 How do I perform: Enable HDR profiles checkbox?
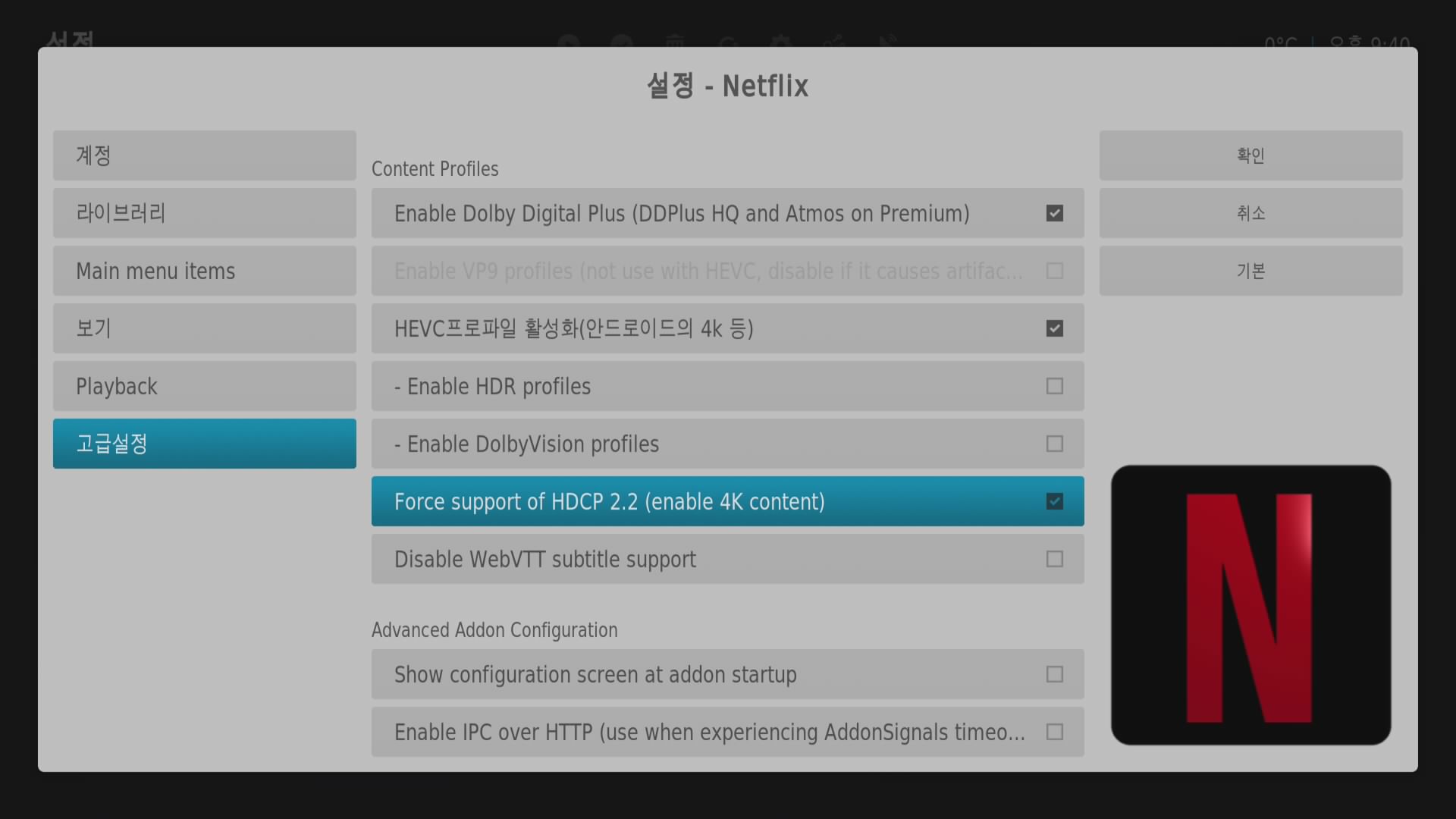pyautogui.click(x=1054, y=386)
